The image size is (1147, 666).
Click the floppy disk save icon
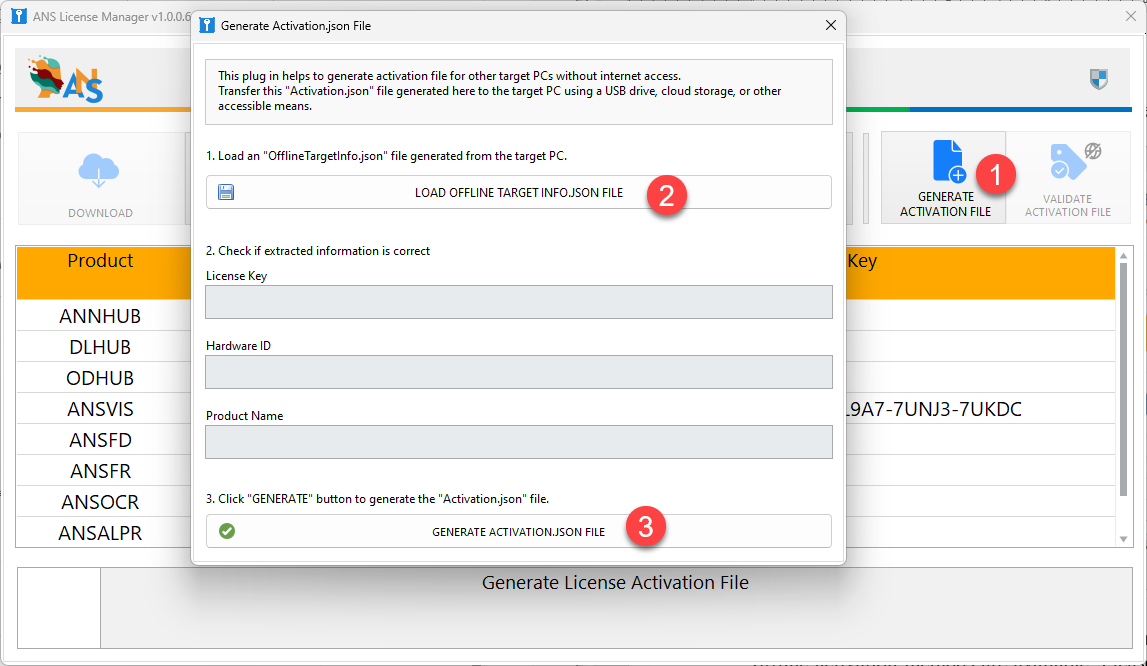(x=226, y=192)
